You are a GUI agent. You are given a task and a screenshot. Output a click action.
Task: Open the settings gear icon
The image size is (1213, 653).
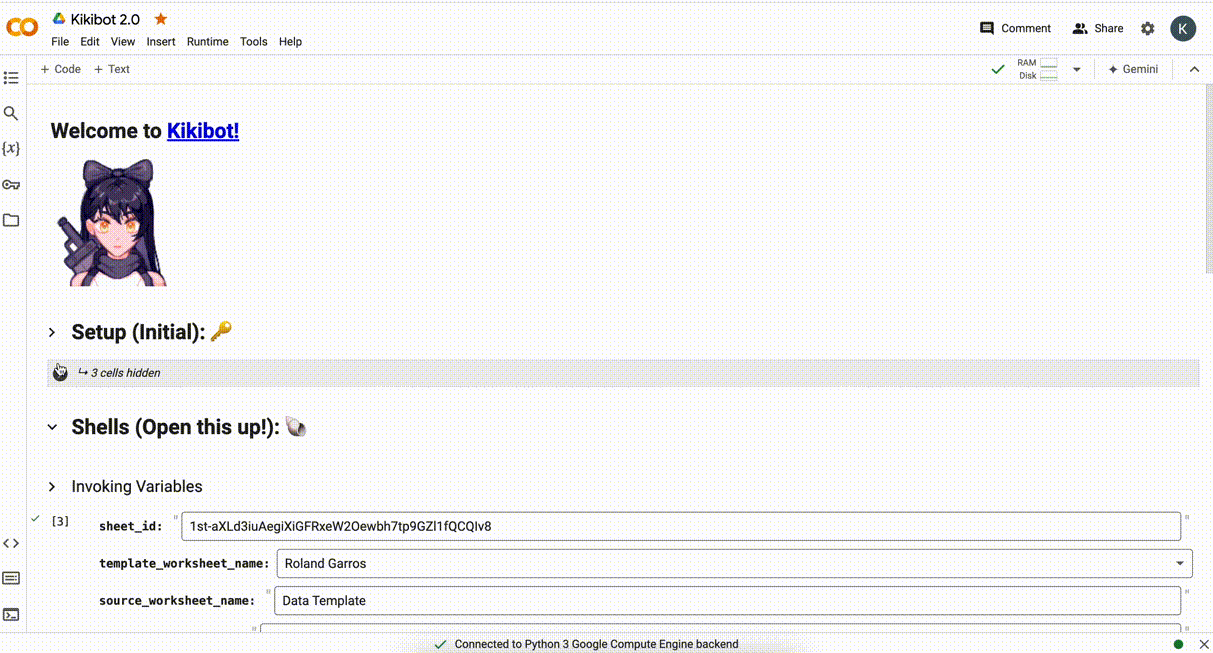[1148, 28]
